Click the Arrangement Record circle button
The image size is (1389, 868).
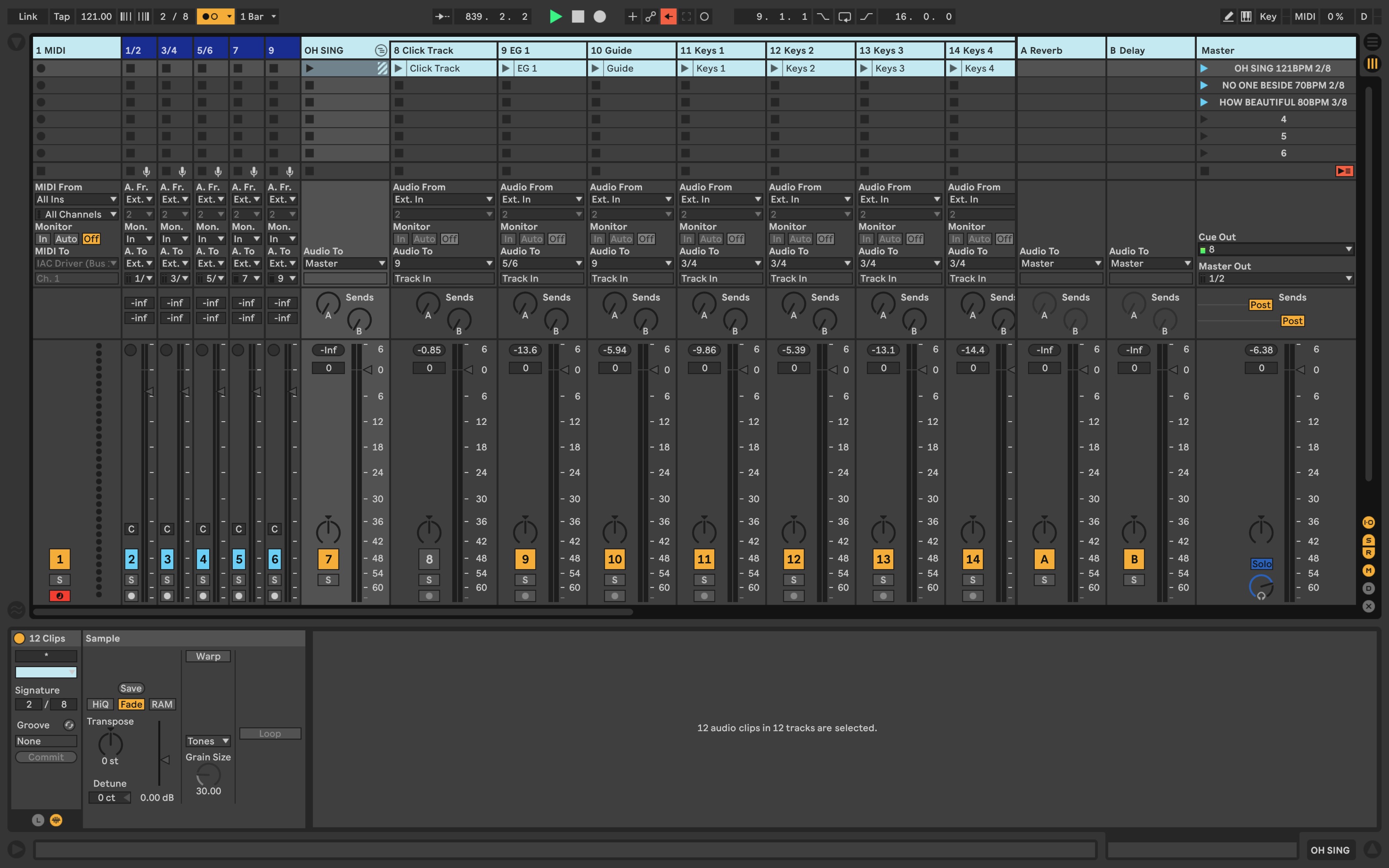coord(599,17)
